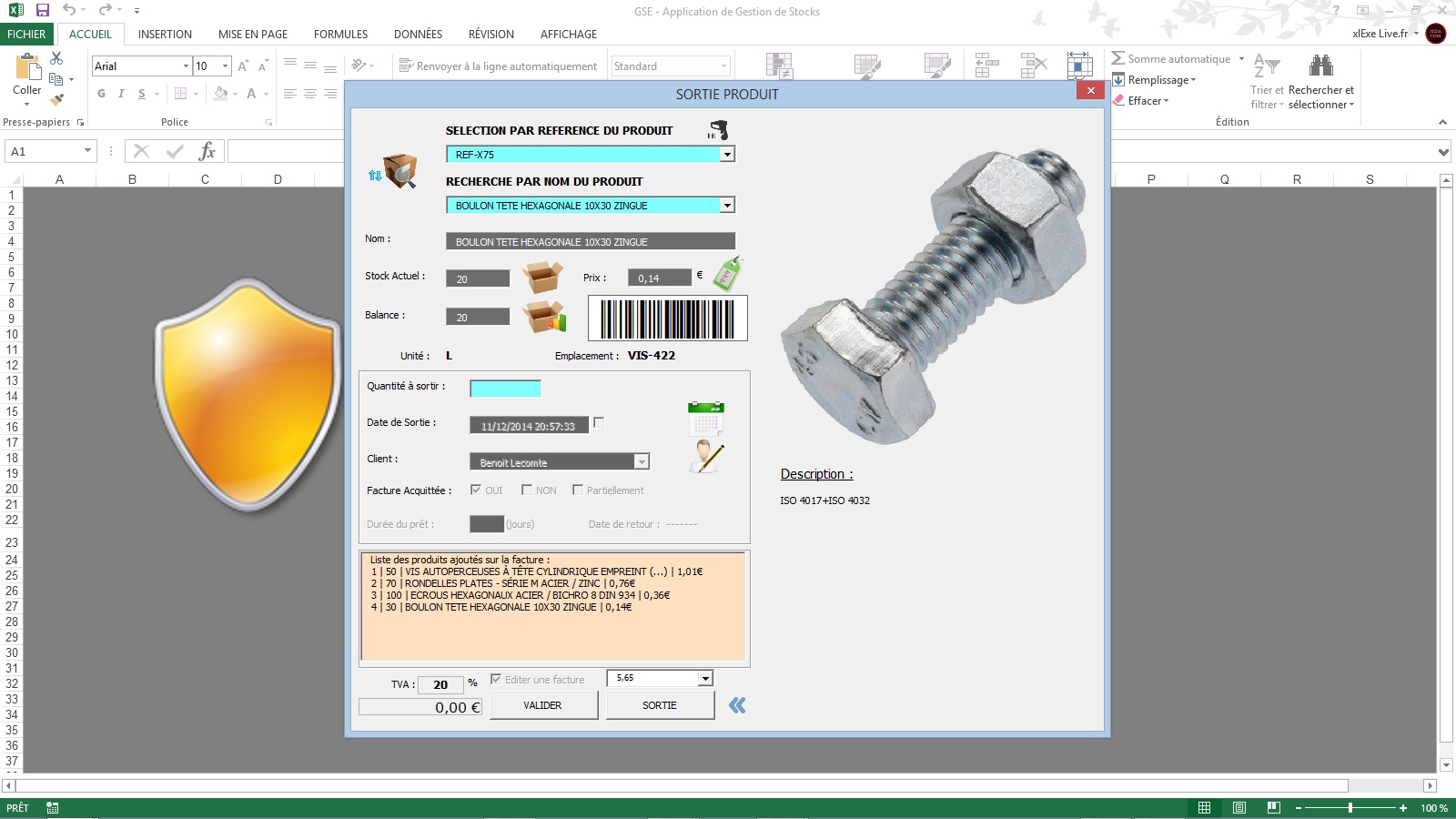The height and width of the screenshot is (819, 1456).
Task: Open the REF-X75 reference dropdown
Action: [727, 154]
